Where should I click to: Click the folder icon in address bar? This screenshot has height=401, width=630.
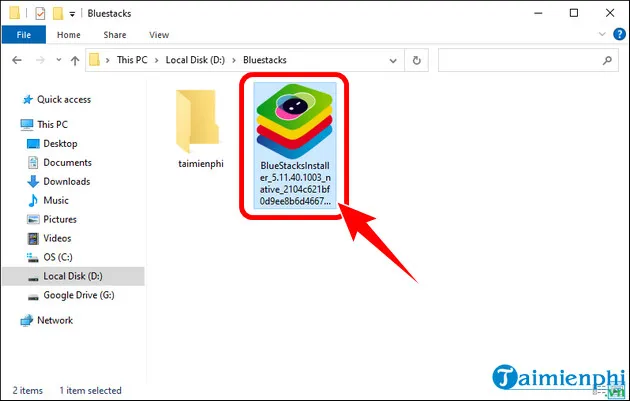(x=94, y=60)
